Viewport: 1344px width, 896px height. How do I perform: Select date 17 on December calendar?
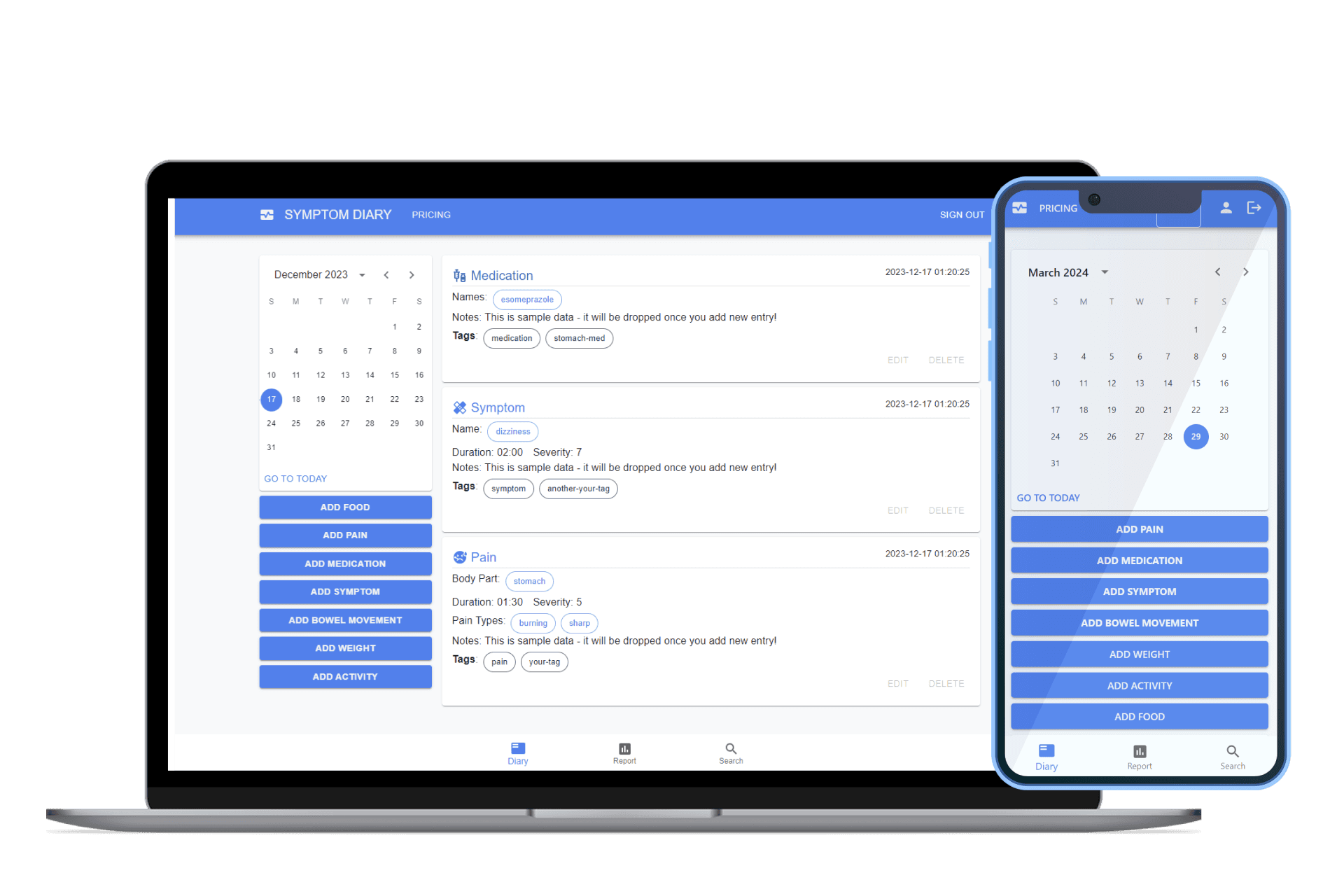pyautogui.click(x=271, y=399)
